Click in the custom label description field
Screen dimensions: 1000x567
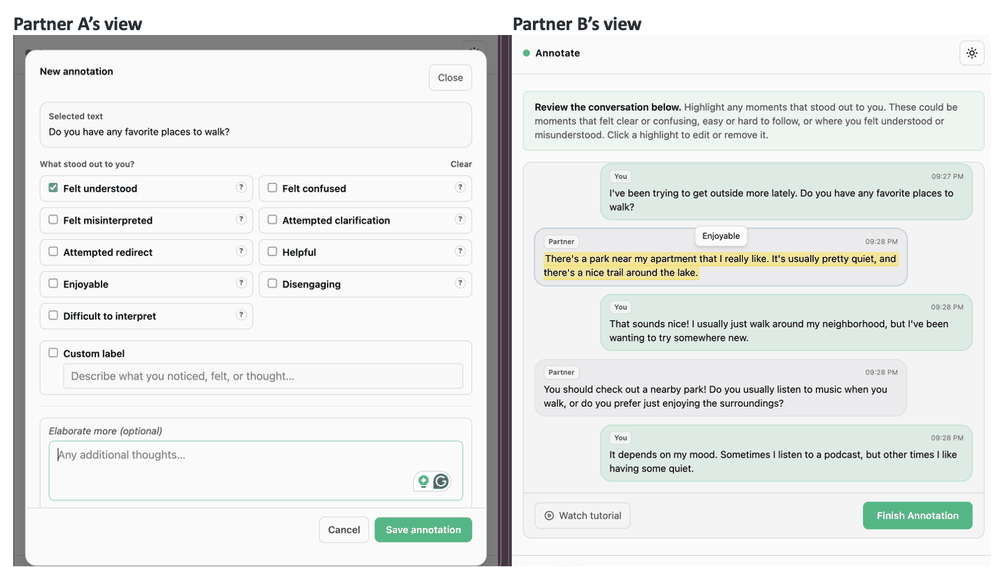(263, 376)
